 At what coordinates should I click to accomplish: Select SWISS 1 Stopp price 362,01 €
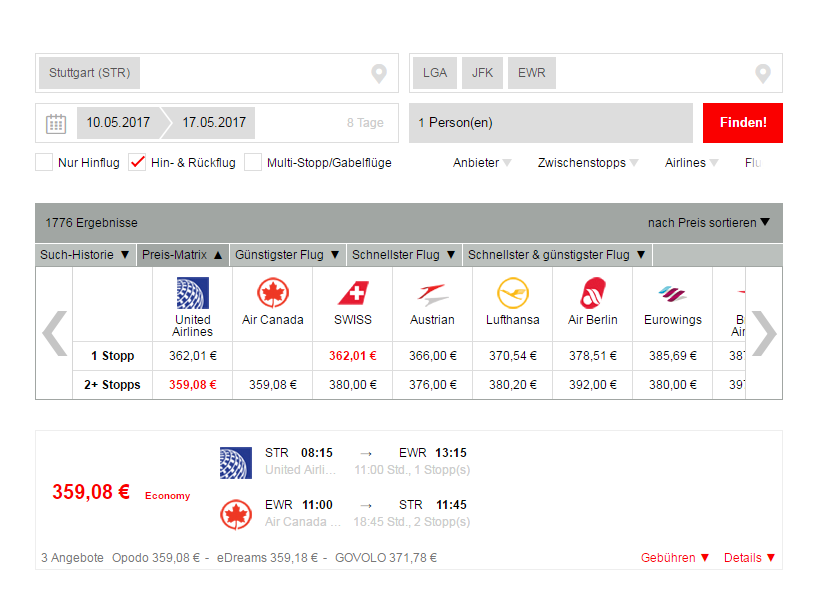352,356
